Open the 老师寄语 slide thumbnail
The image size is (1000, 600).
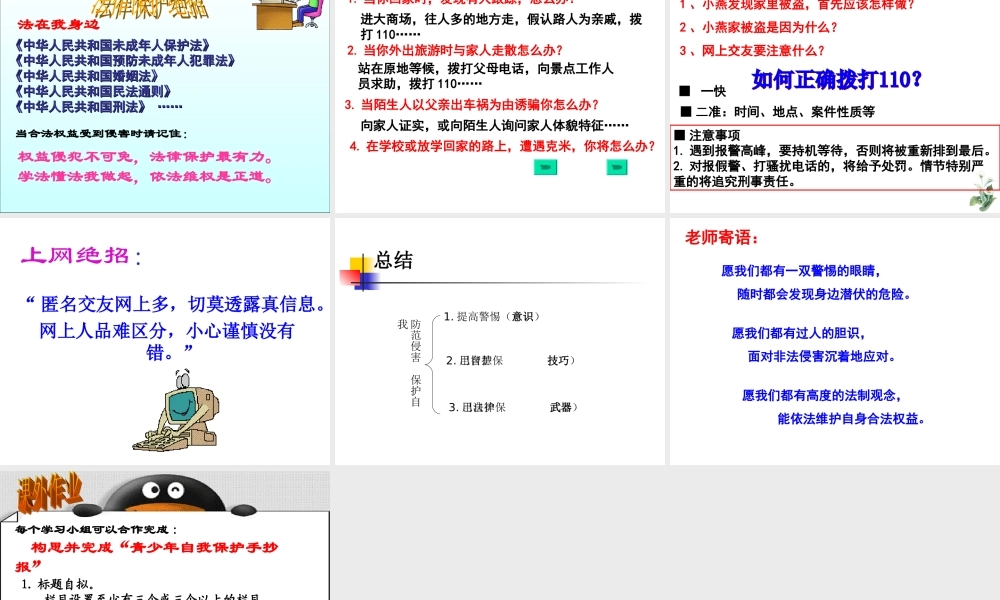[x=835, y=341]
